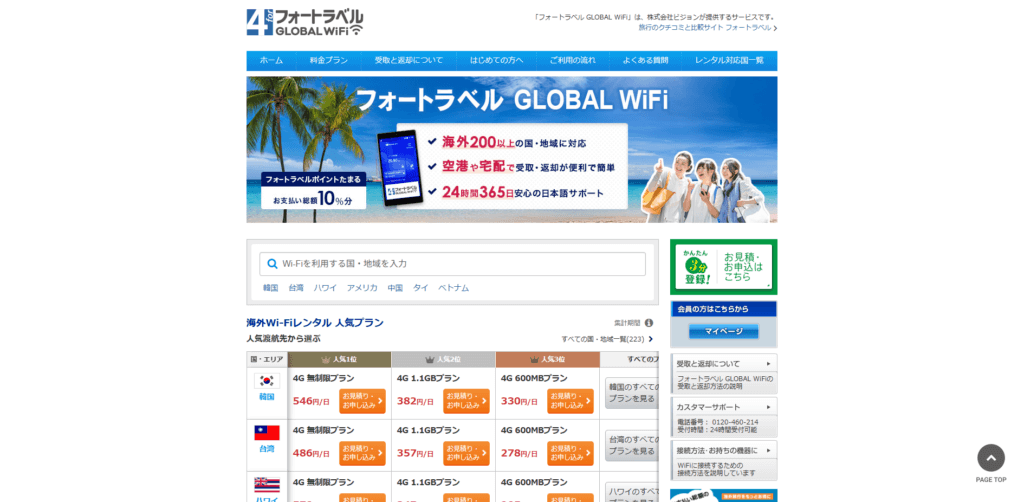Click the crown icon on 人気3位

coord(534,360)
